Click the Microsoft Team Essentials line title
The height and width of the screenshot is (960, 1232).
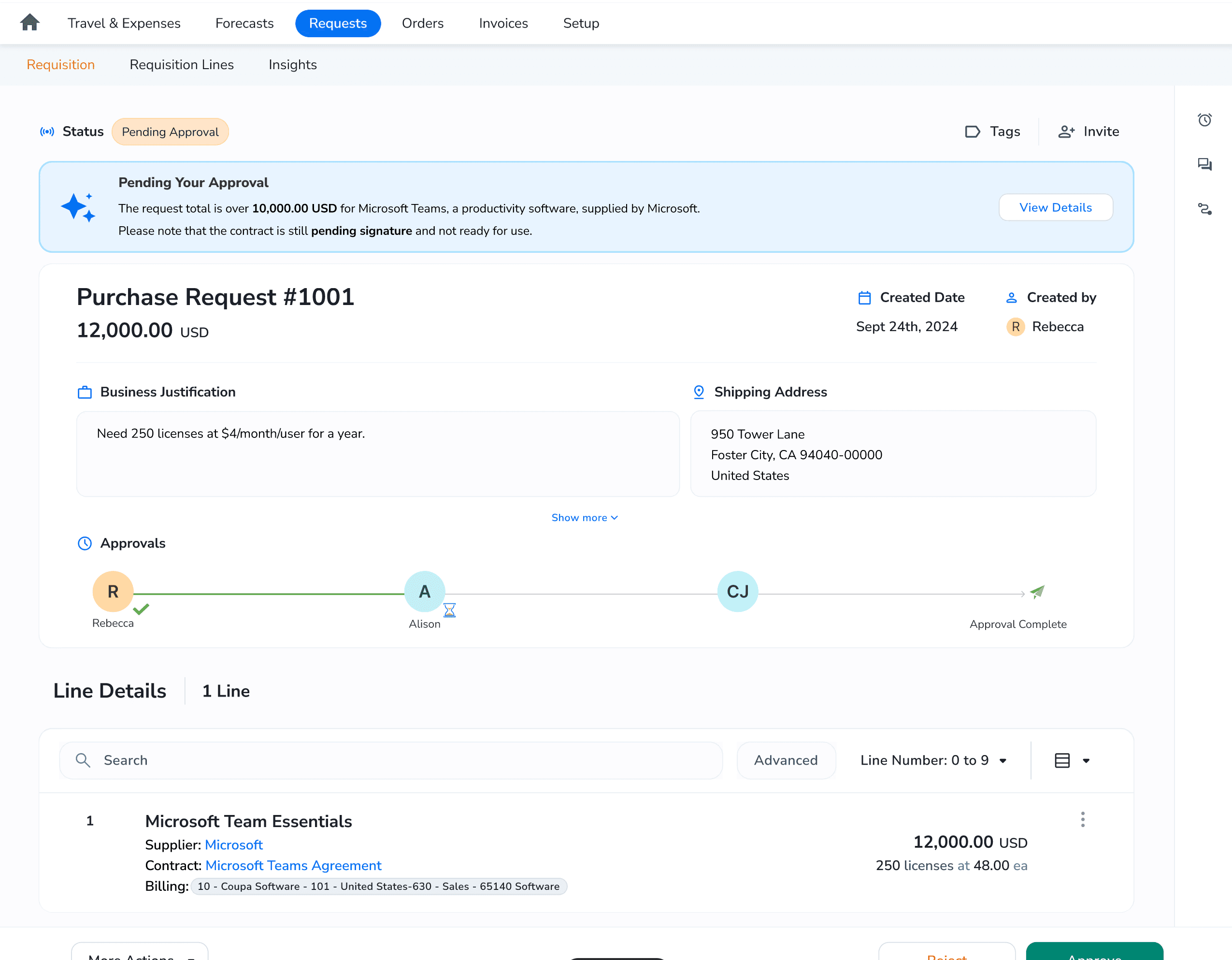(248, 821)
